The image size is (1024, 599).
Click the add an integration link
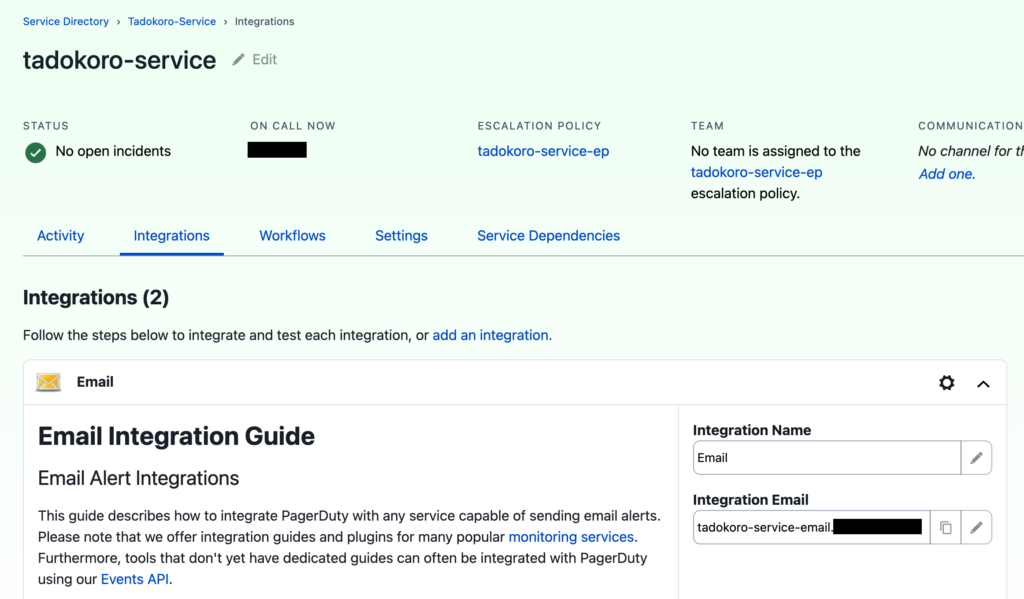[x=492, y=335]
